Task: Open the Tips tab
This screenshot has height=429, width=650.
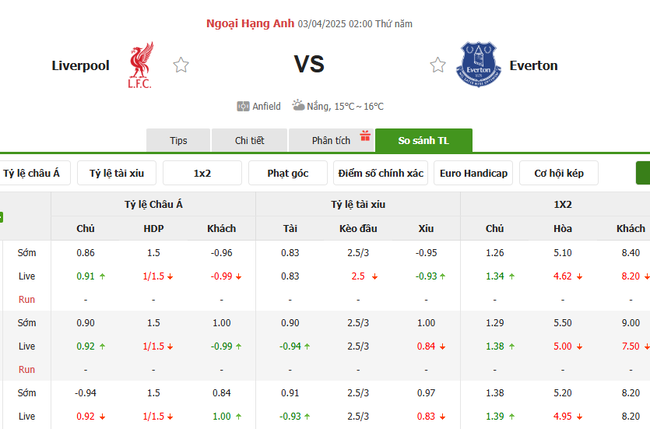Action: [x=179, y=141]
